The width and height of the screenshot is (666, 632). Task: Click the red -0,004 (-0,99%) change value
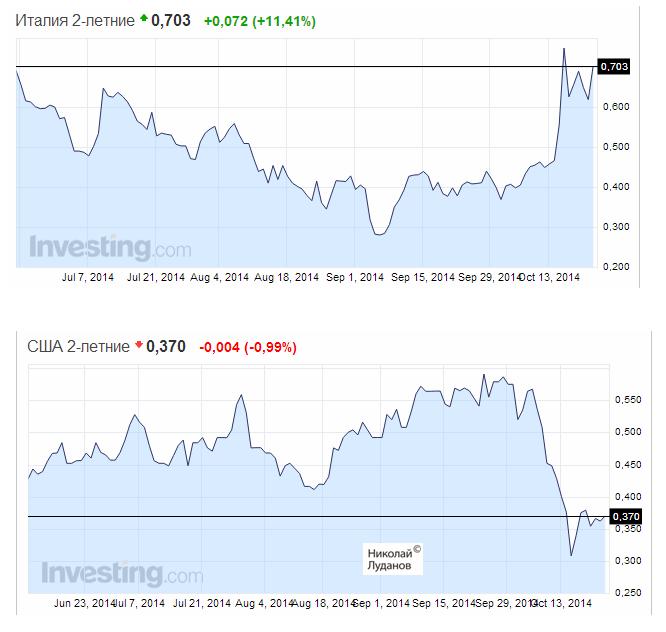(x=248, y=347)
